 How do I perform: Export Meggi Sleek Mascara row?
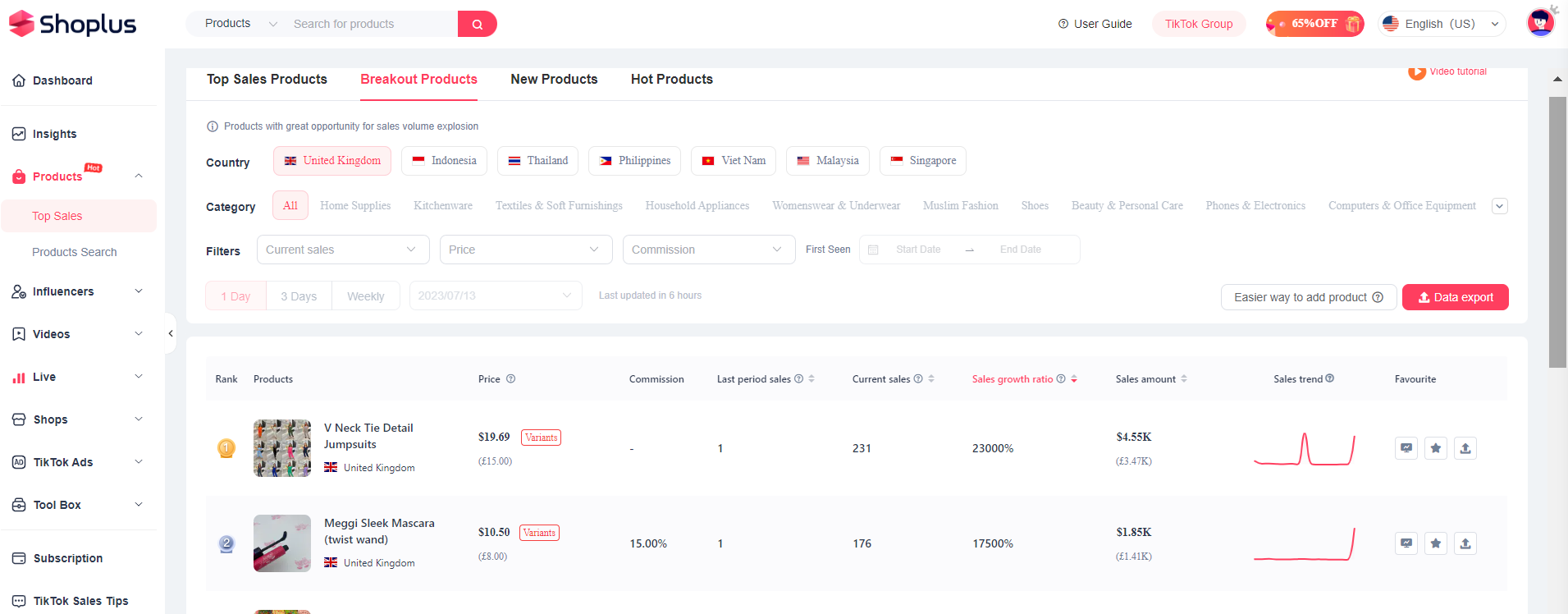pyautogui.click(x=1465, y=543)
